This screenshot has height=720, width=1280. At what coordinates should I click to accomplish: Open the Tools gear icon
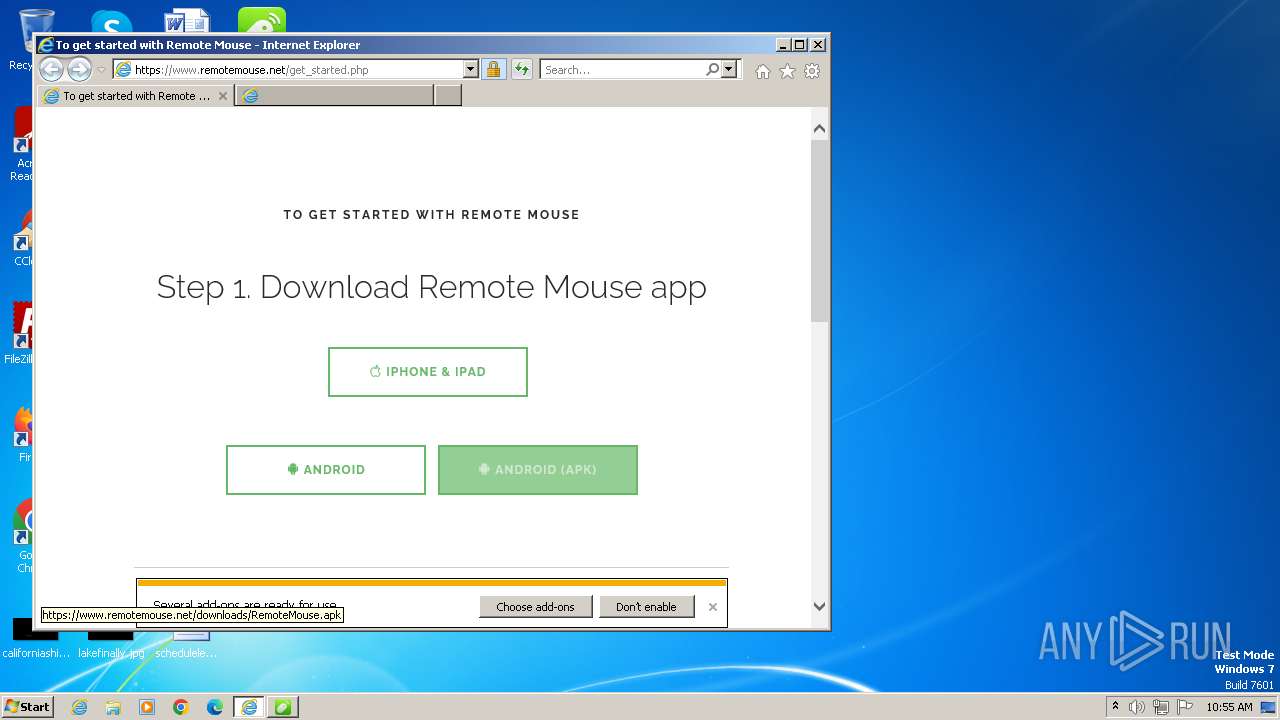tap(812, 71)
